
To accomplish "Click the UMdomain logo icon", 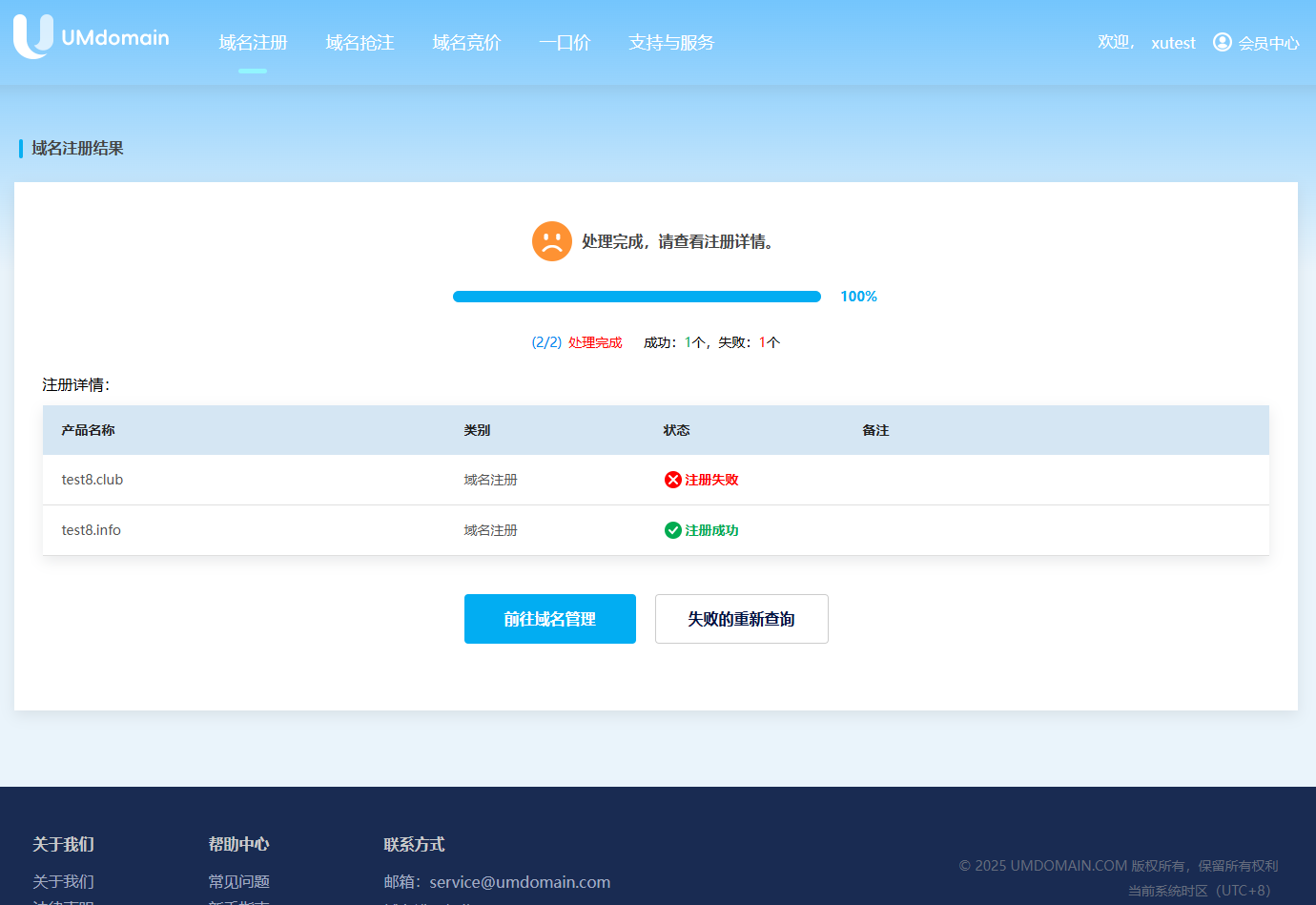I will (x=33, y=37).
